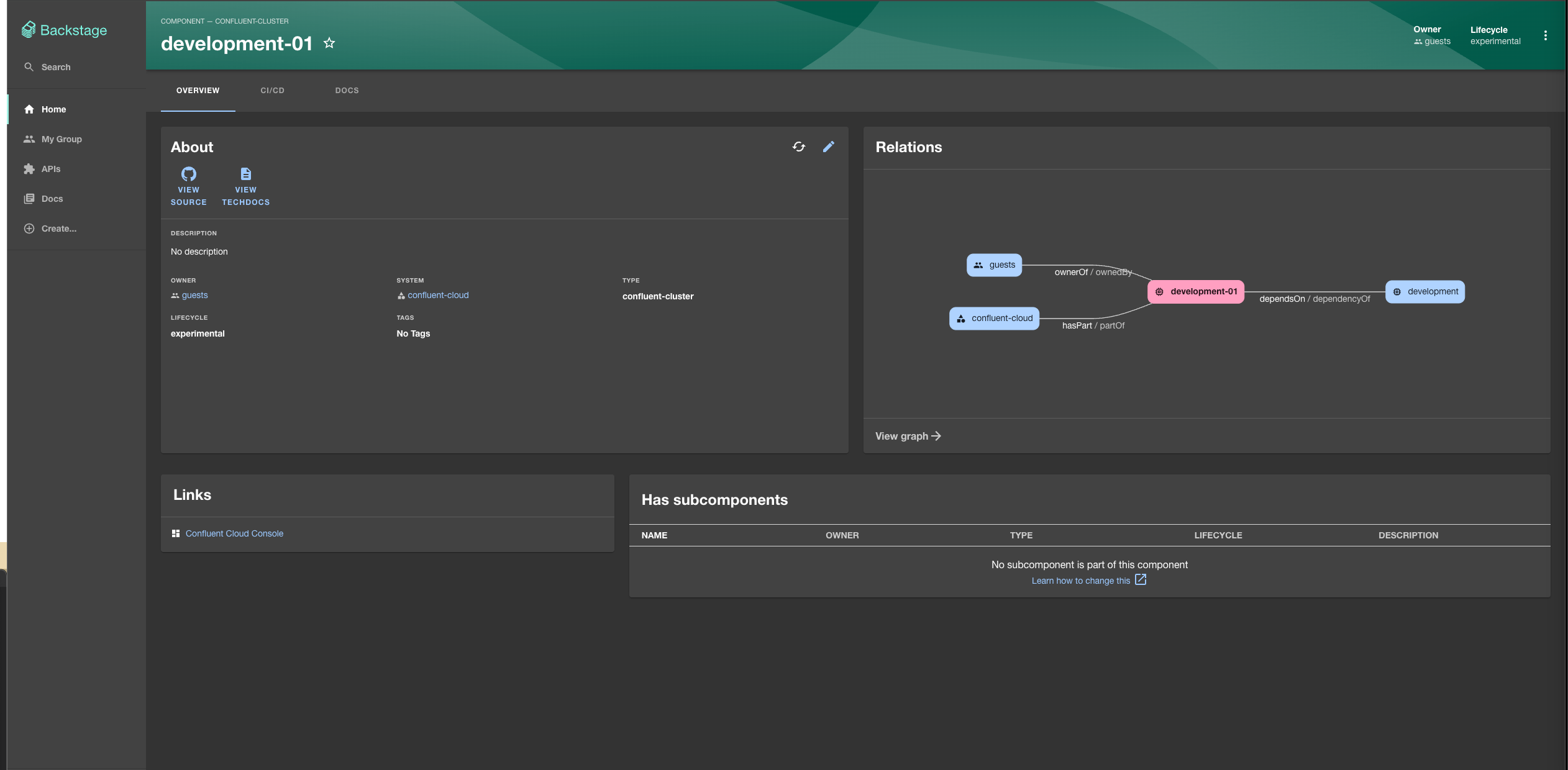Open guests owner link in header
The width and height of the screenshot is (1568, 770).
pos(1432,42)
